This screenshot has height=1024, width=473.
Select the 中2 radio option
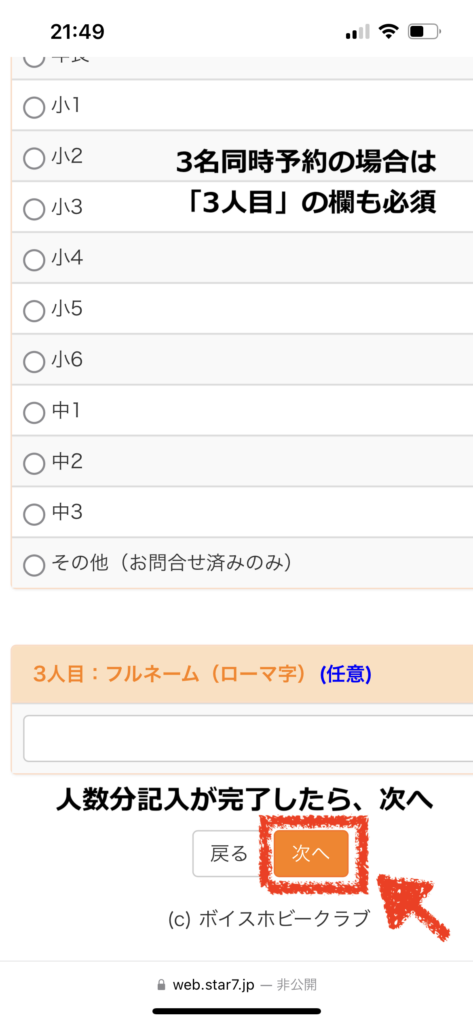click(x=33, y=463)
